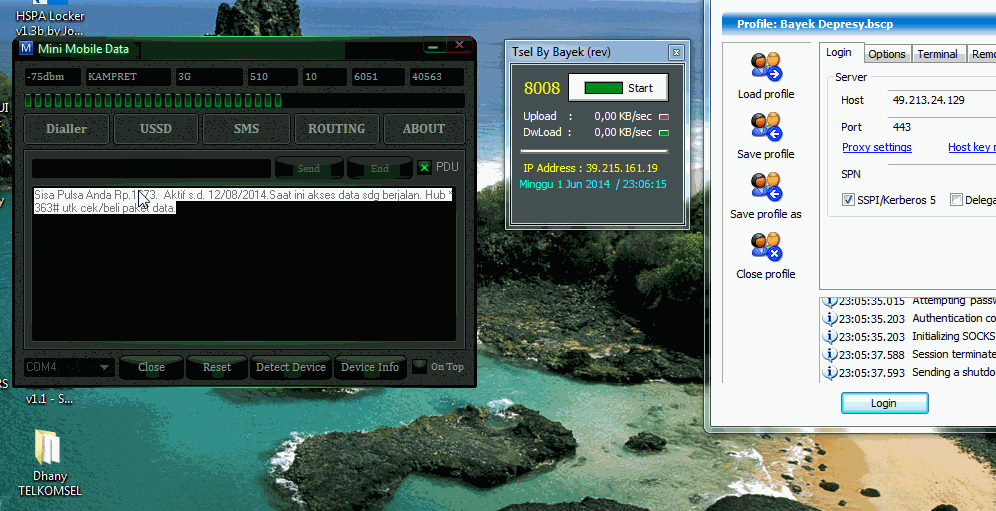Switch to the Options tab
Screen dimensions: 996x511
tap(886, 54)
